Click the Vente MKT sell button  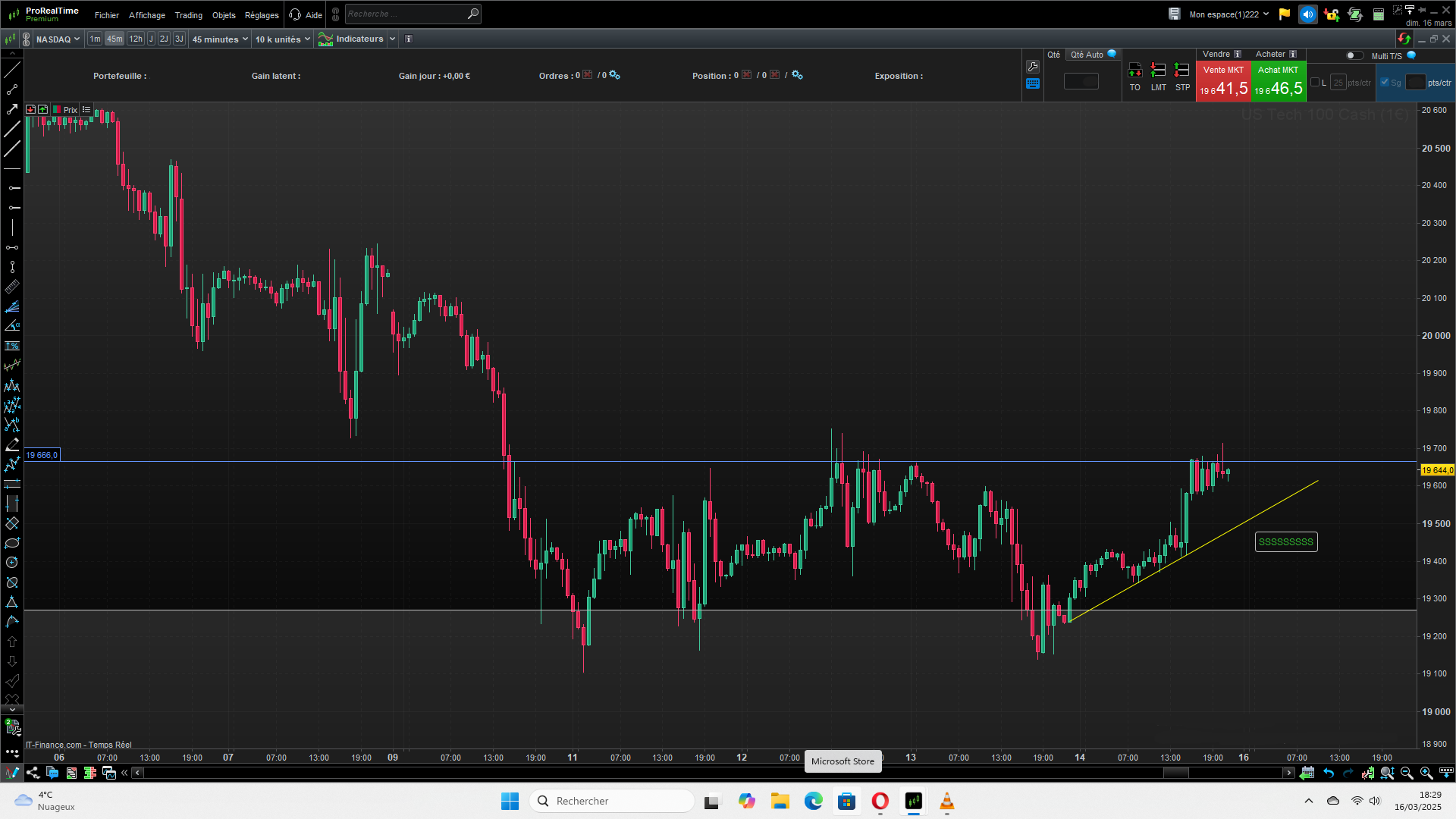click(x=1222, y=81)
